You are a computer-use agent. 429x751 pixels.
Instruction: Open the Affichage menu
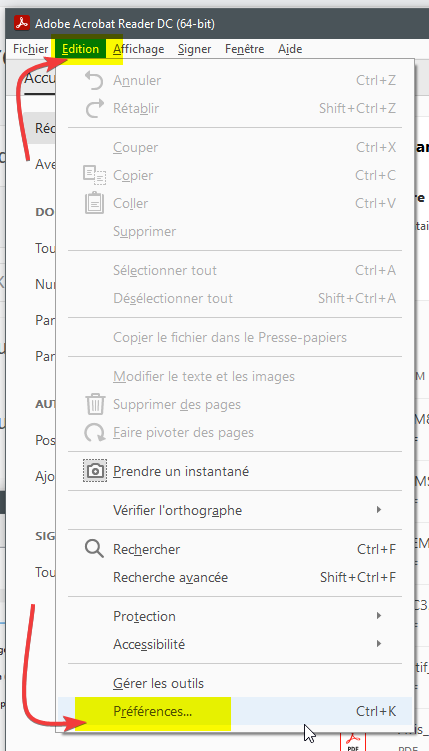[139, 49]
